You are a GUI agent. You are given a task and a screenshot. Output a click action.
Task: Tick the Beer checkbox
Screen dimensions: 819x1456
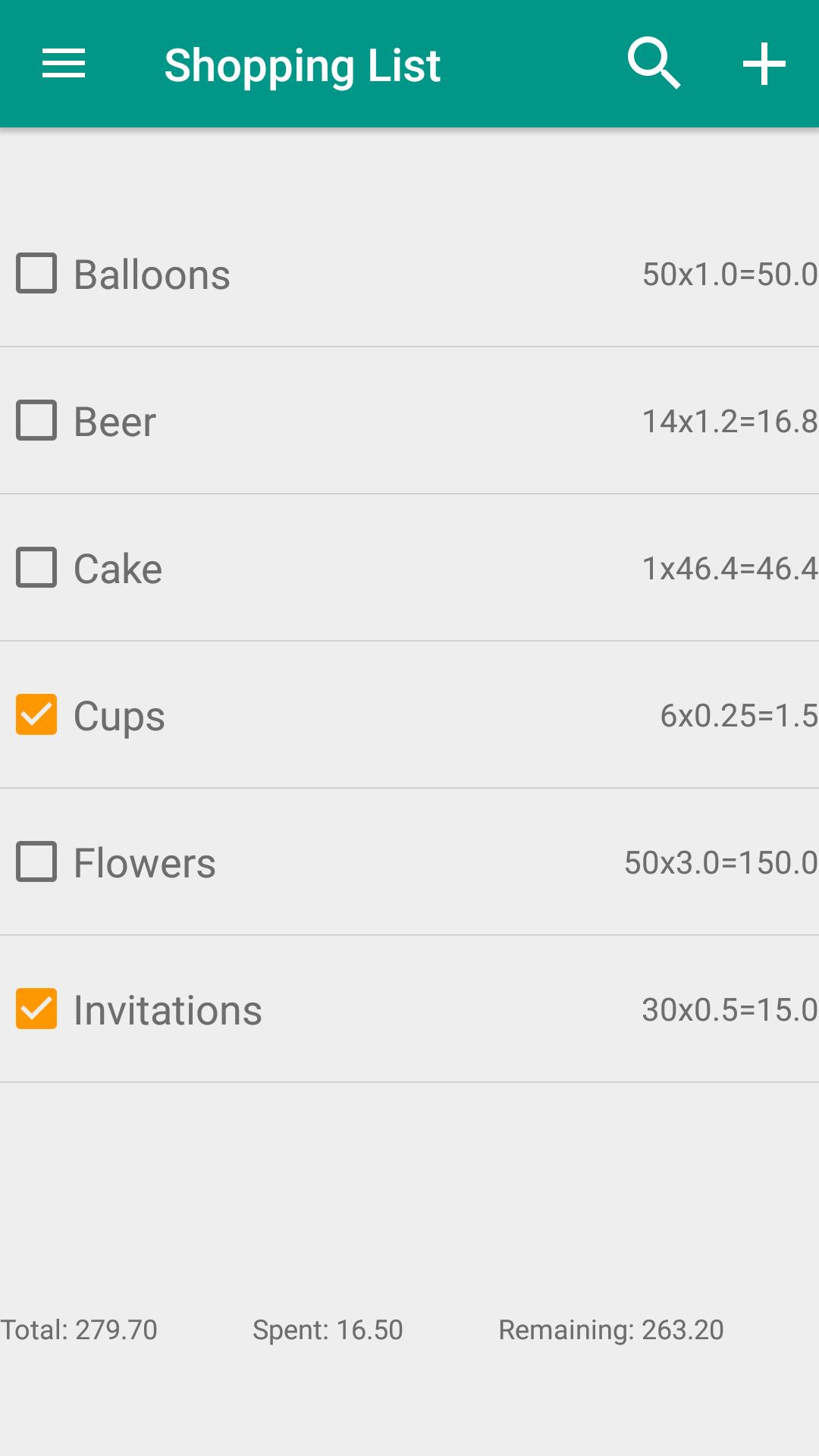point(36,420)
